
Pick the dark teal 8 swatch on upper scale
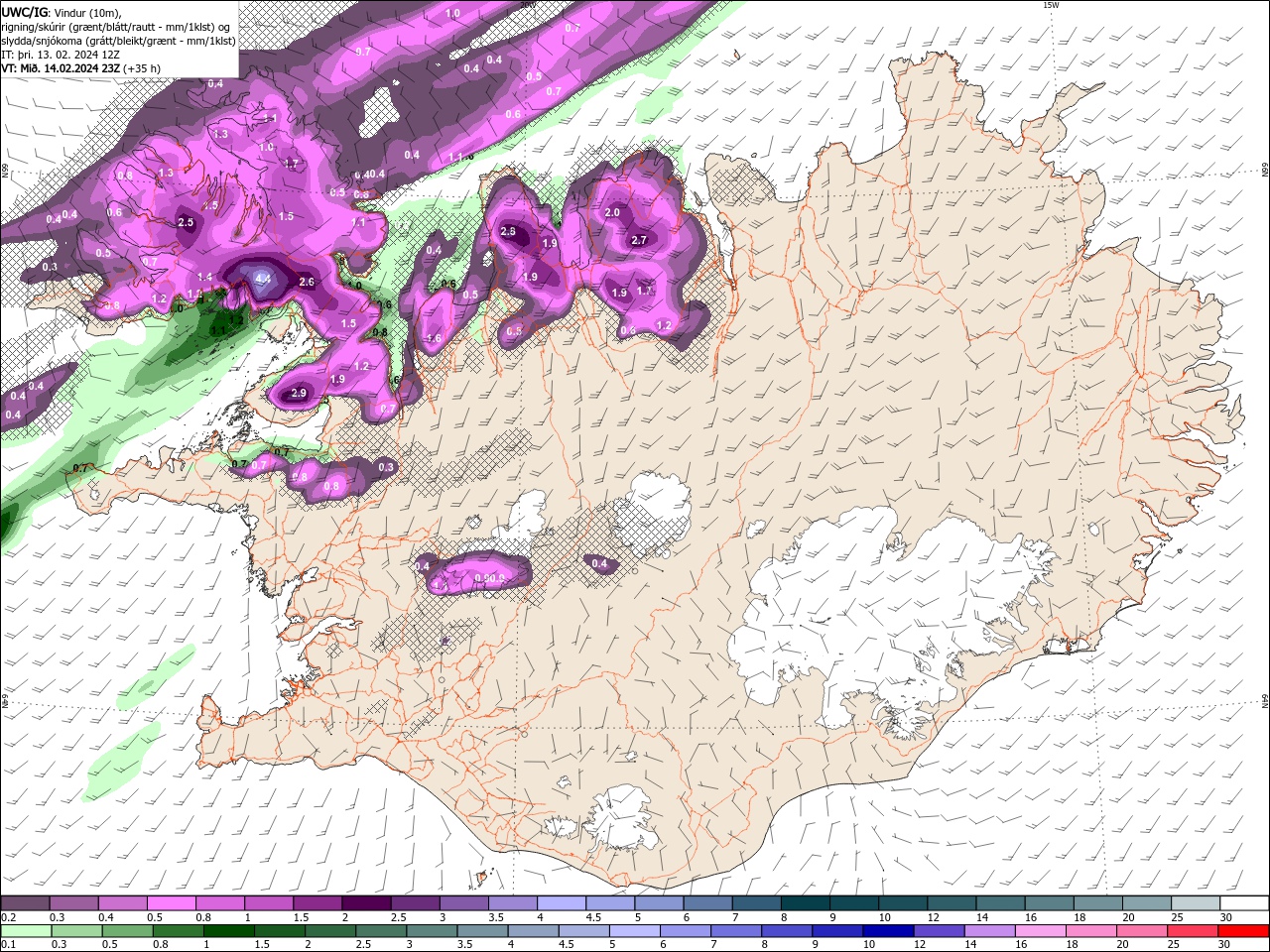[805, 903]
